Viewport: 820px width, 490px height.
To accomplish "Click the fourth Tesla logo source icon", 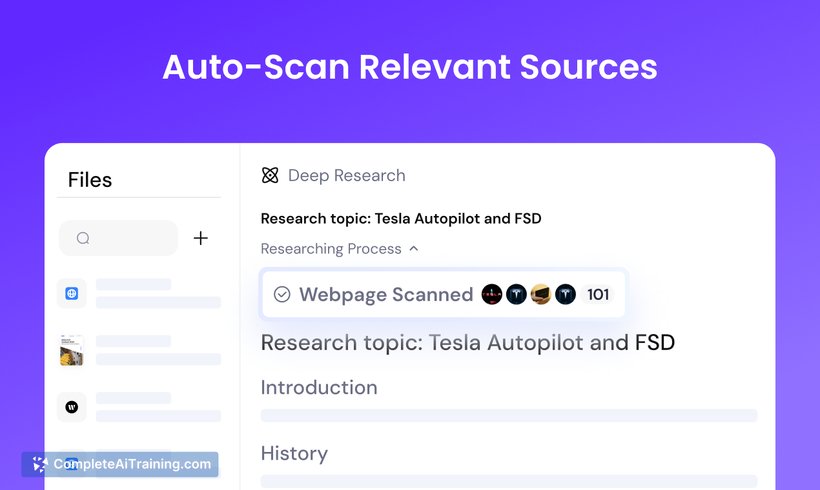I will click(x=565, y=294).
